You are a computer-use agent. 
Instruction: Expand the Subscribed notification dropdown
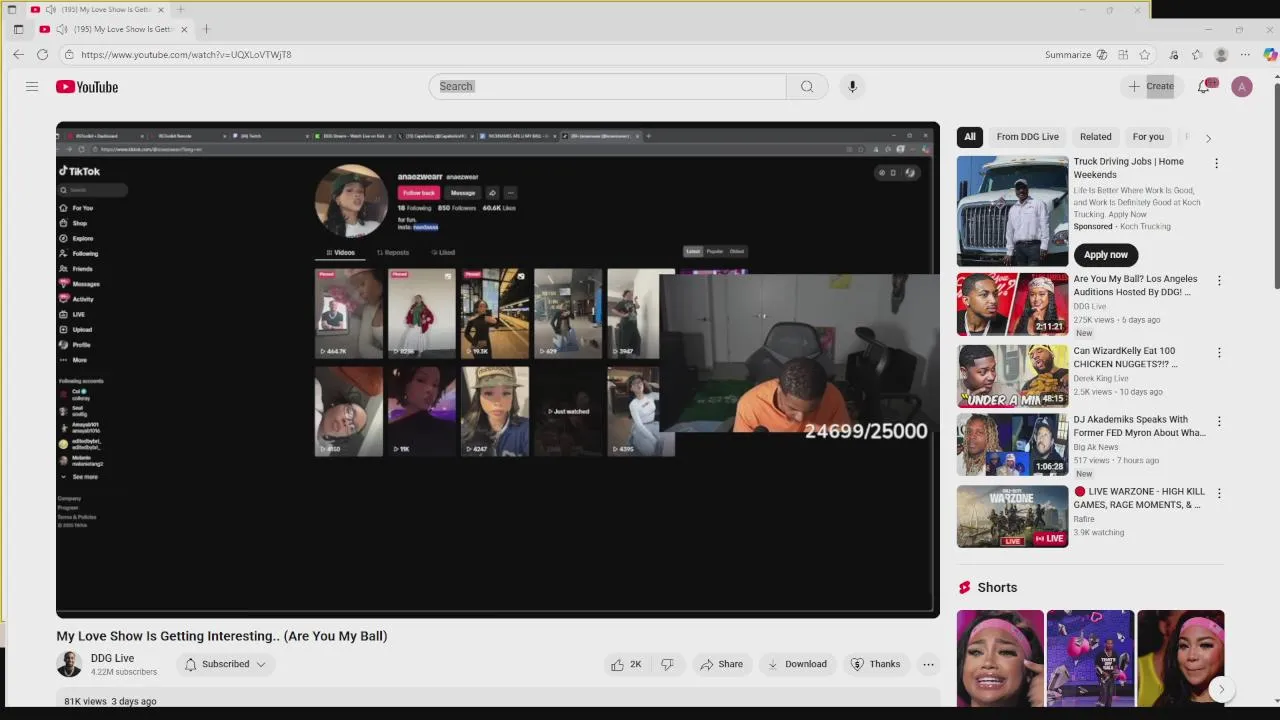click(x=226, y=664)
